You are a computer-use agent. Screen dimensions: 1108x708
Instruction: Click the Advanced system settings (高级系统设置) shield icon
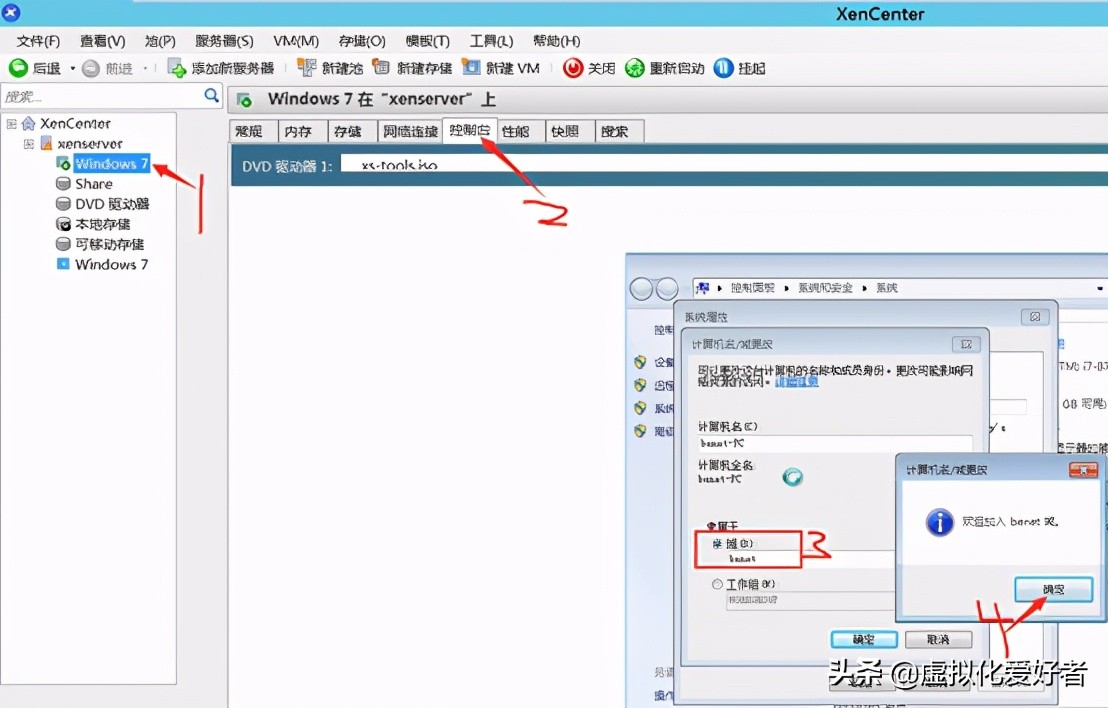[x=640, y=431]
